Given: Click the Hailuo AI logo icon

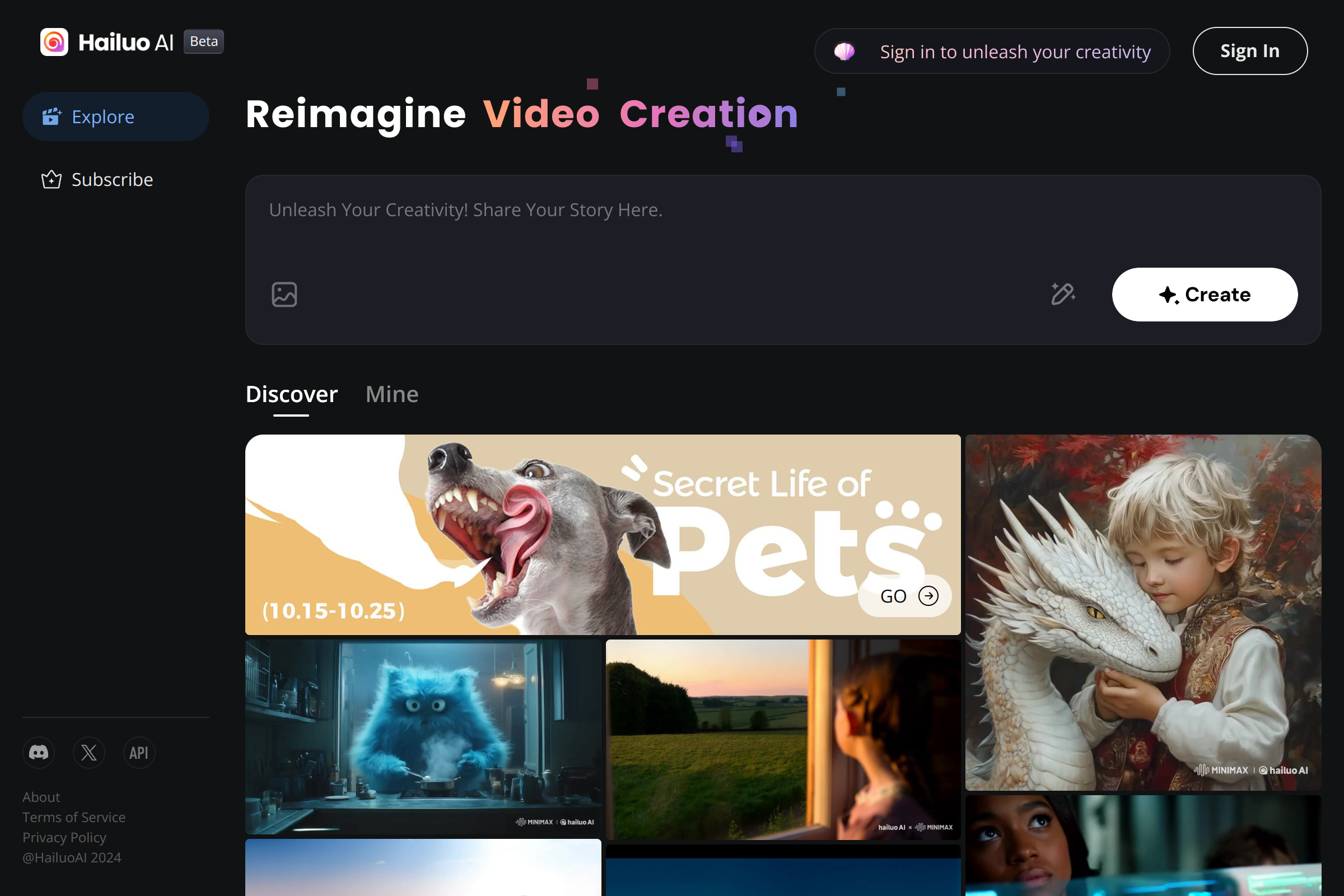Looking at the screenshot, I should tap(54, 41).
